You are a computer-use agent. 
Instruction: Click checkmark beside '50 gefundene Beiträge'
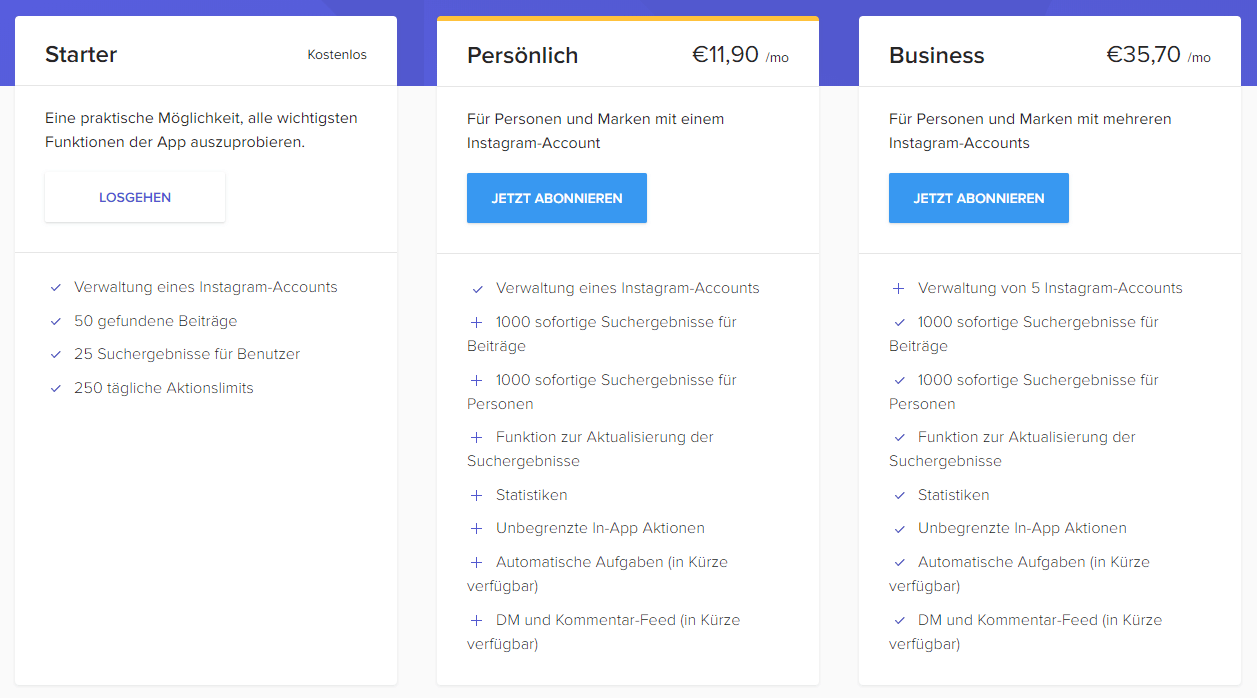[56, 322]
